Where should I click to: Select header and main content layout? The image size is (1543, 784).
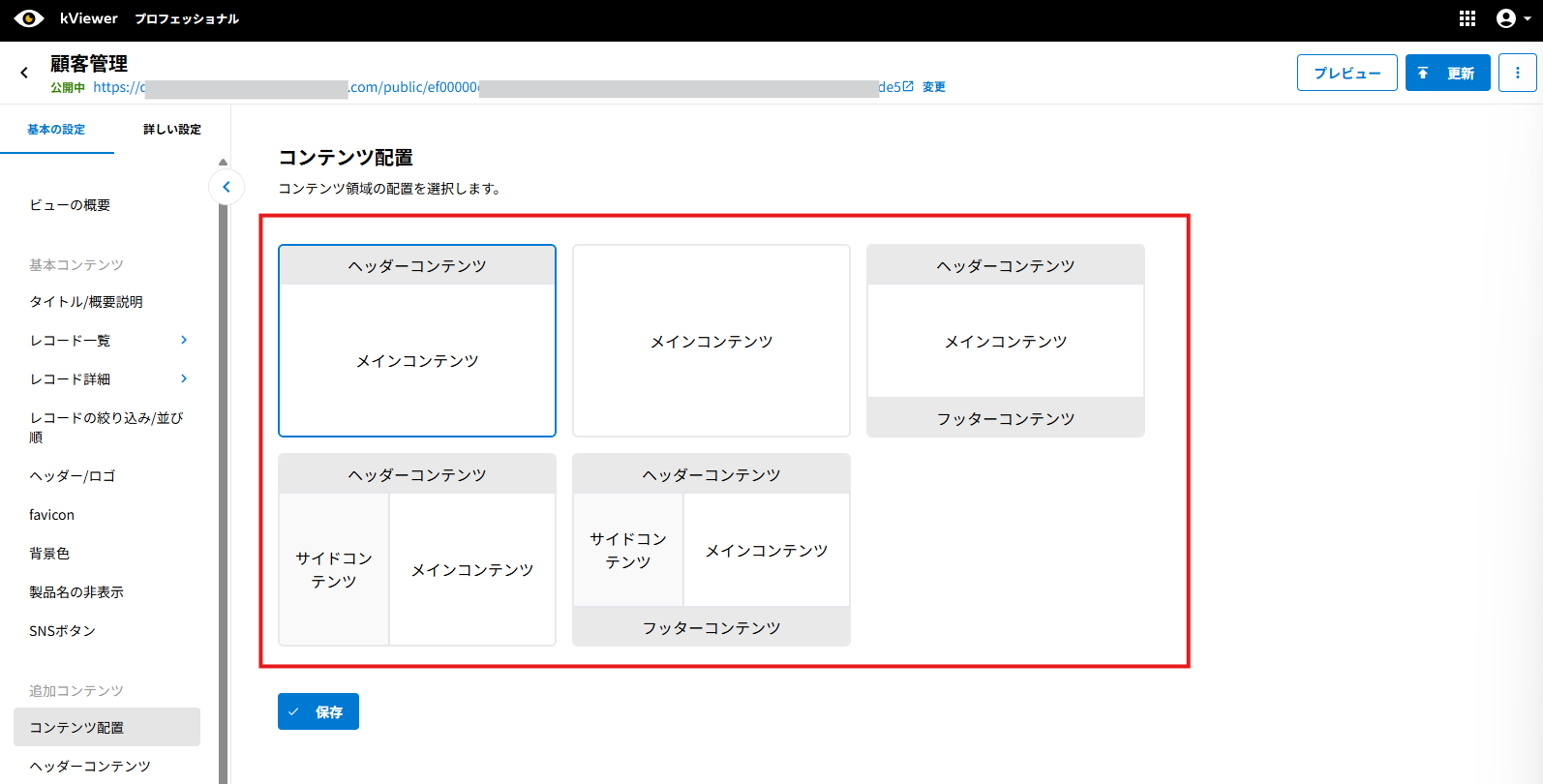point(417,341)
